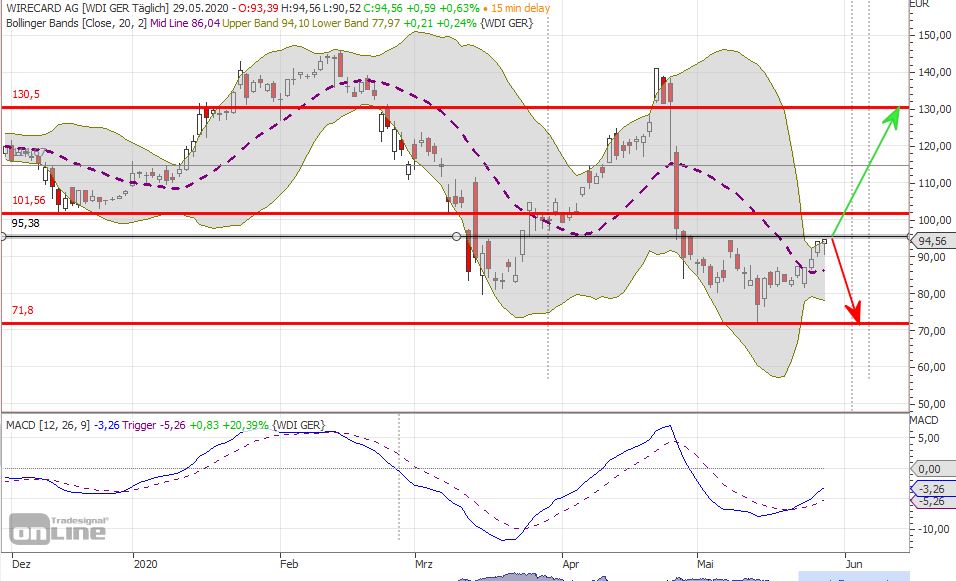Image resolution: width=956 pixels, height=581 pixels.
Task: Click the Upper Band 94,10 value
Action: 265,23
